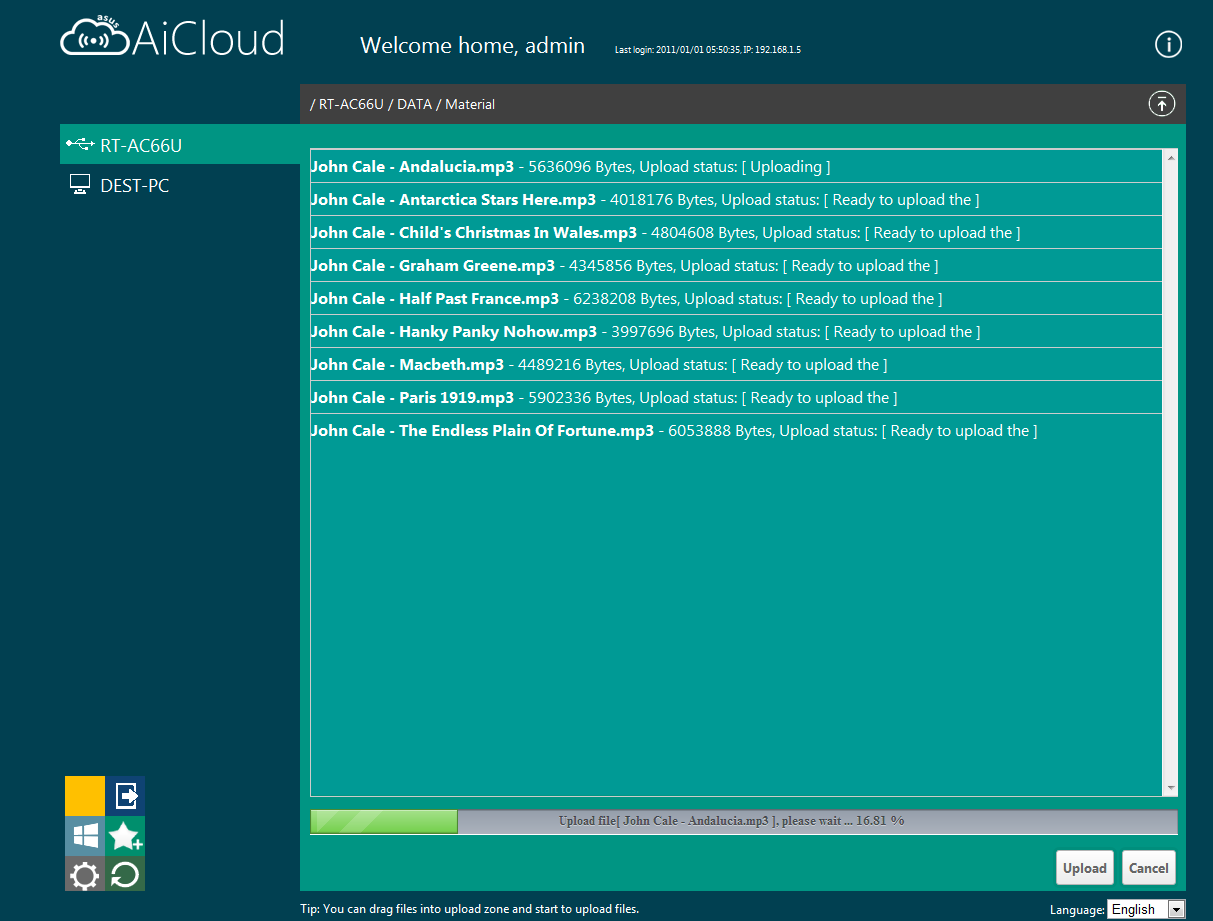
Task: Click the USB icon beside RT-AC66U
Action: pyautogui.click(x=80, y=145)
